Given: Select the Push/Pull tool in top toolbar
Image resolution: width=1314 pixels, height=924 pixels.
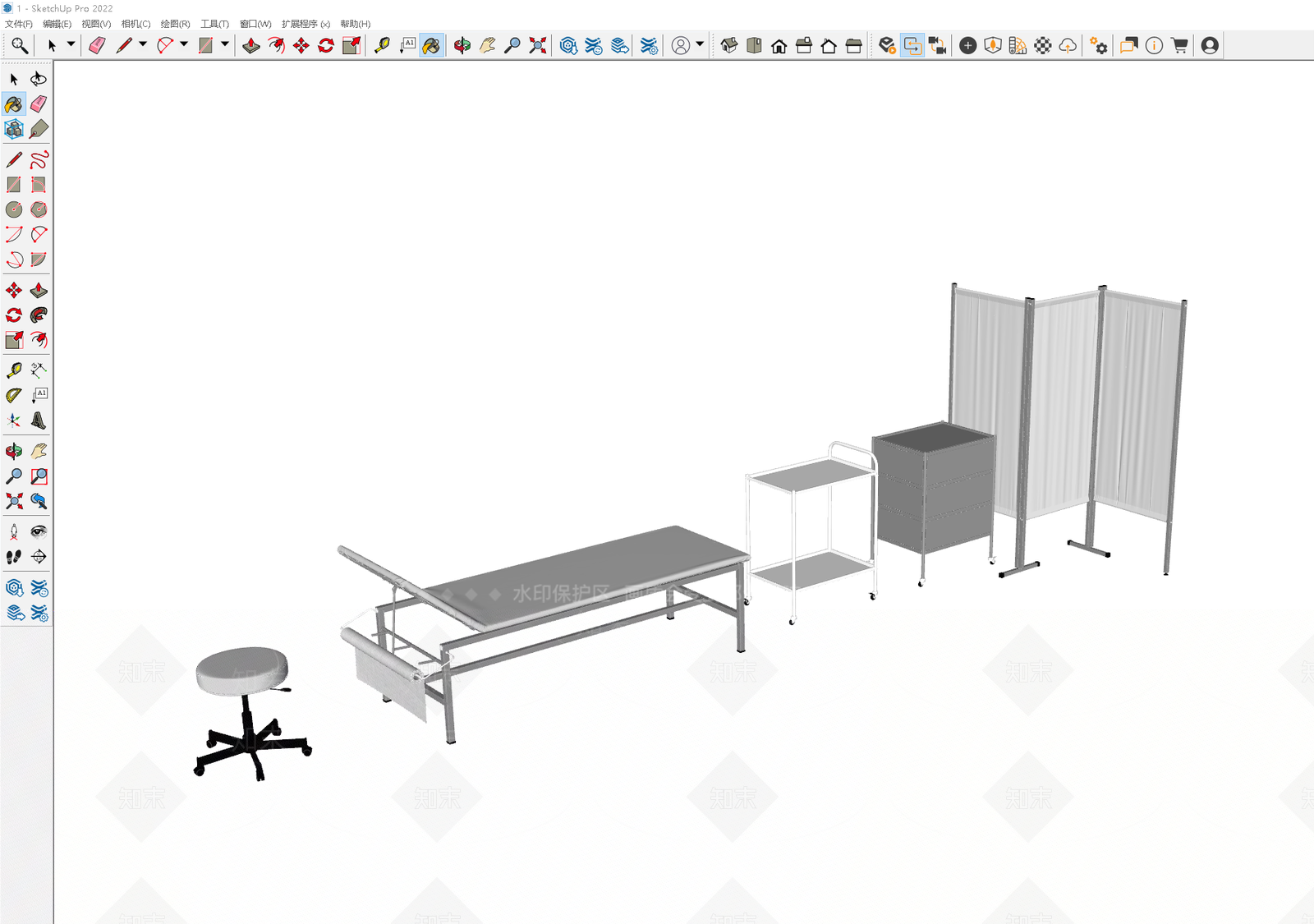Looking at the screenshot, I should pyautogui.click(x=251, y=45).
